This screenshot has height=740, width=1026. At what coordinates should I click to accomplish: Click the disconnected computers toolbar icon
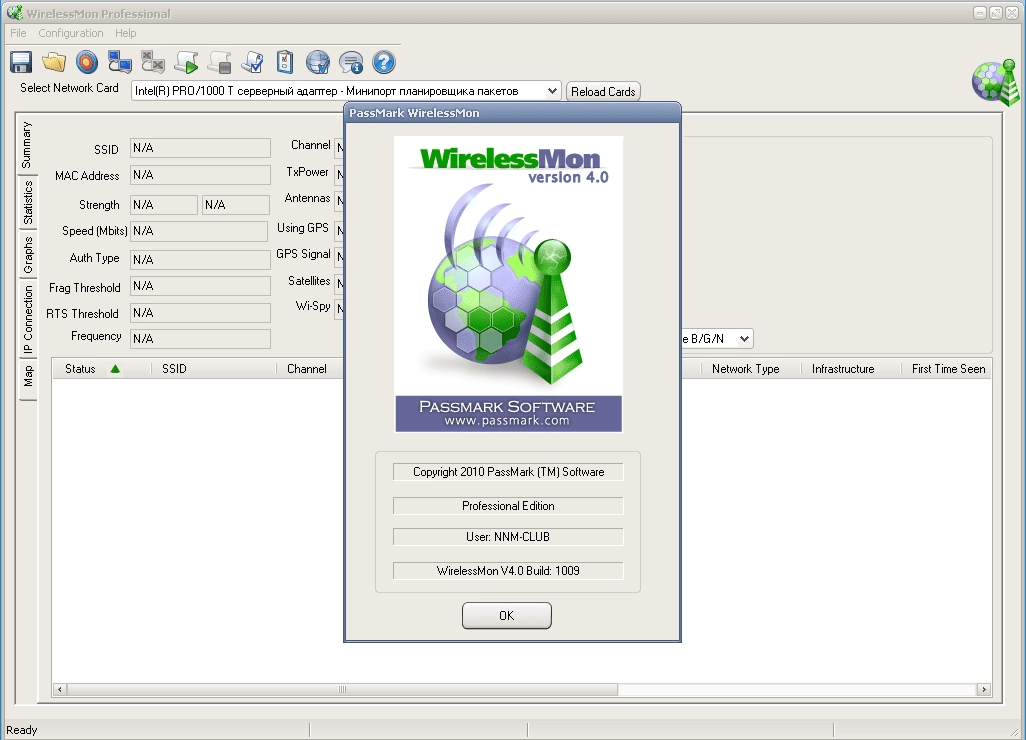click(x=152, y=62)
